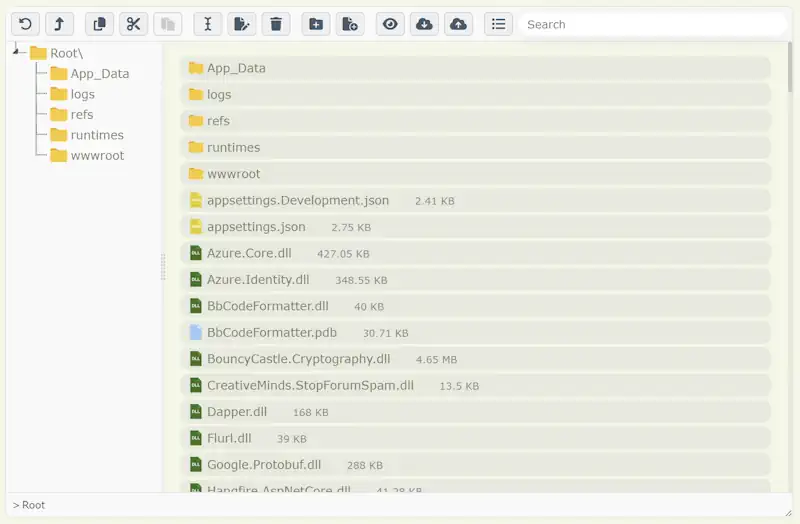Select wwwroot in the folder tree
The width and height of the screenshot is (800, 524).
pos(97,155)
